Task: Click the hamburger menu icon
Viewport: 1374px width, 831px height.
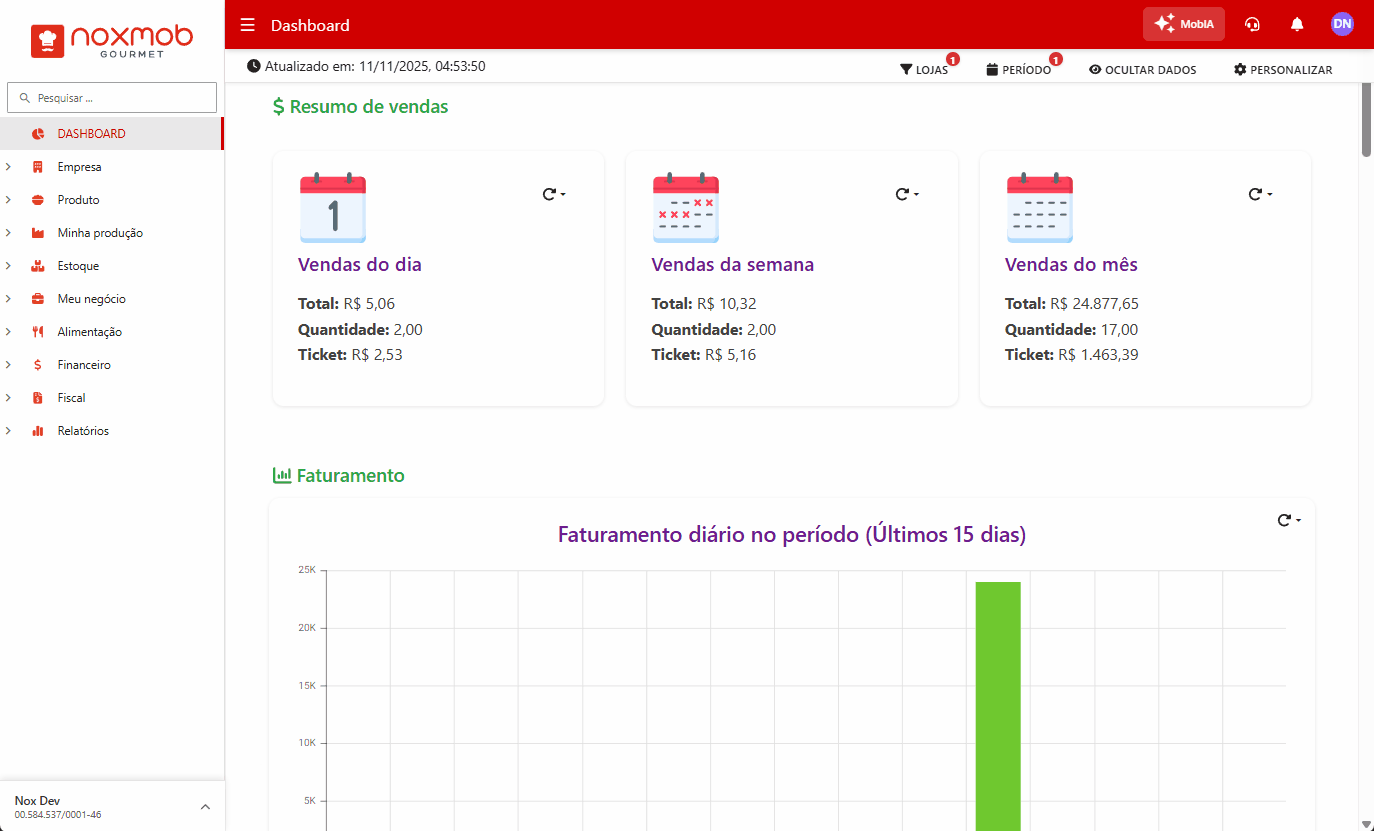Action: click(248, 25)
